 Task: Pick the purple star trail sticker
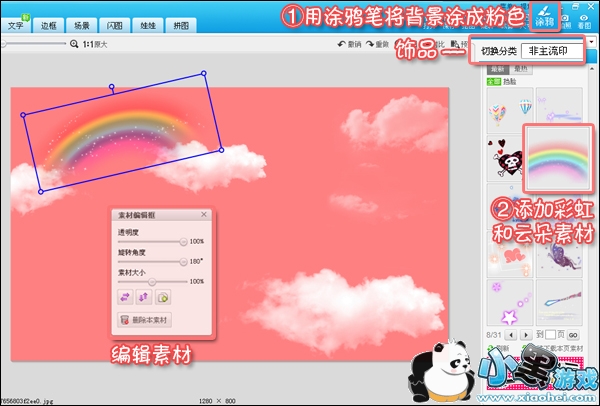[510, 302]
